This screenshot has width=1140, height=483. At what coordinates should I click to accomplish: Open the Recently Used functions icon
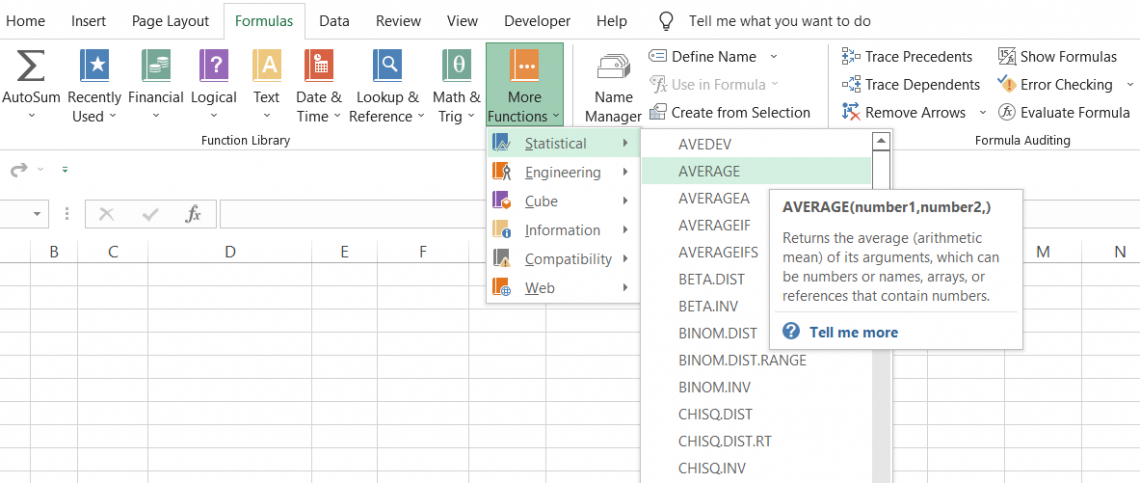pos(94,67)
